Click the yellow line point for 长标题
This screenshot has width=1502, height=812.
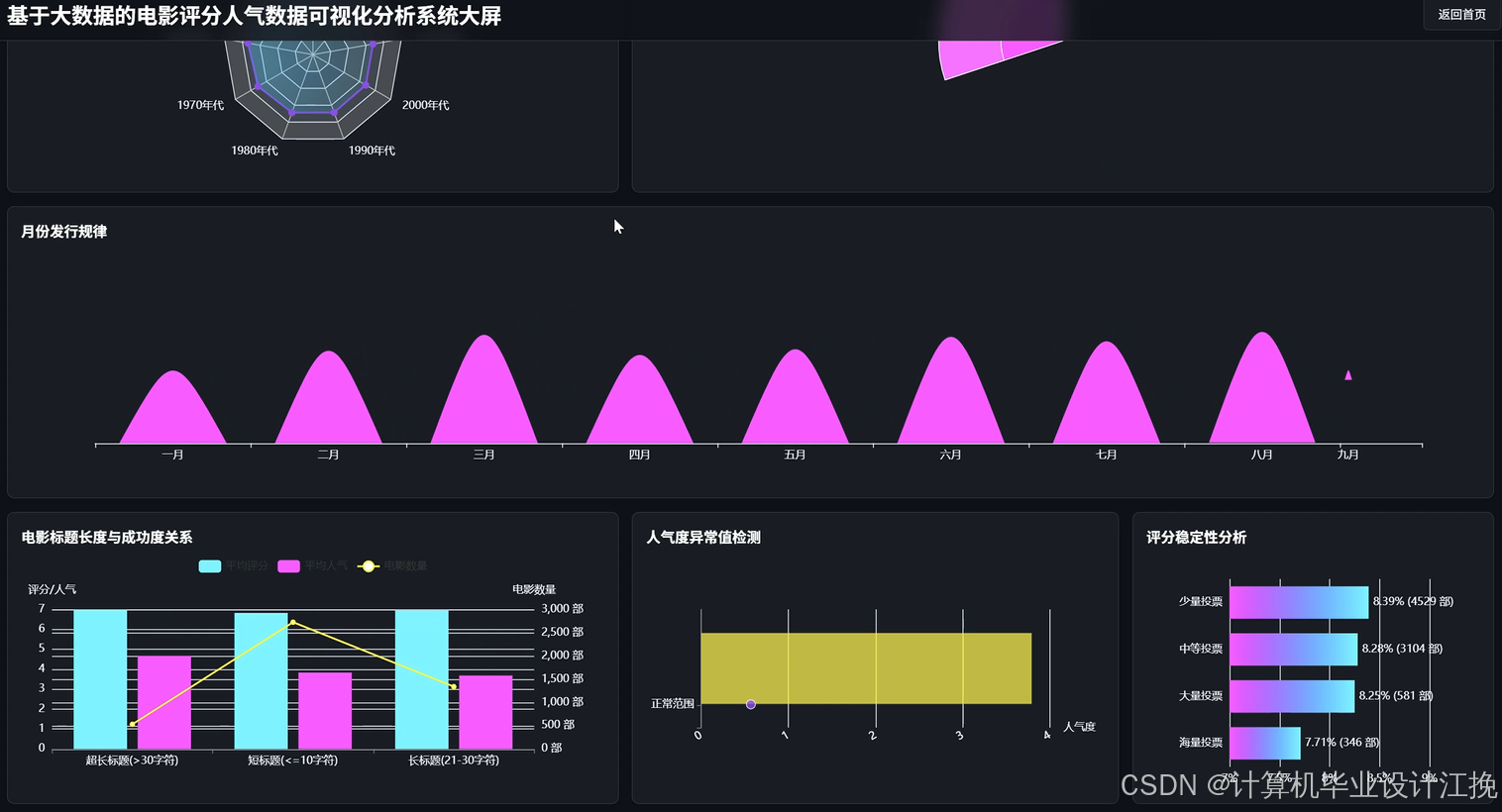[x=454, y=686]
